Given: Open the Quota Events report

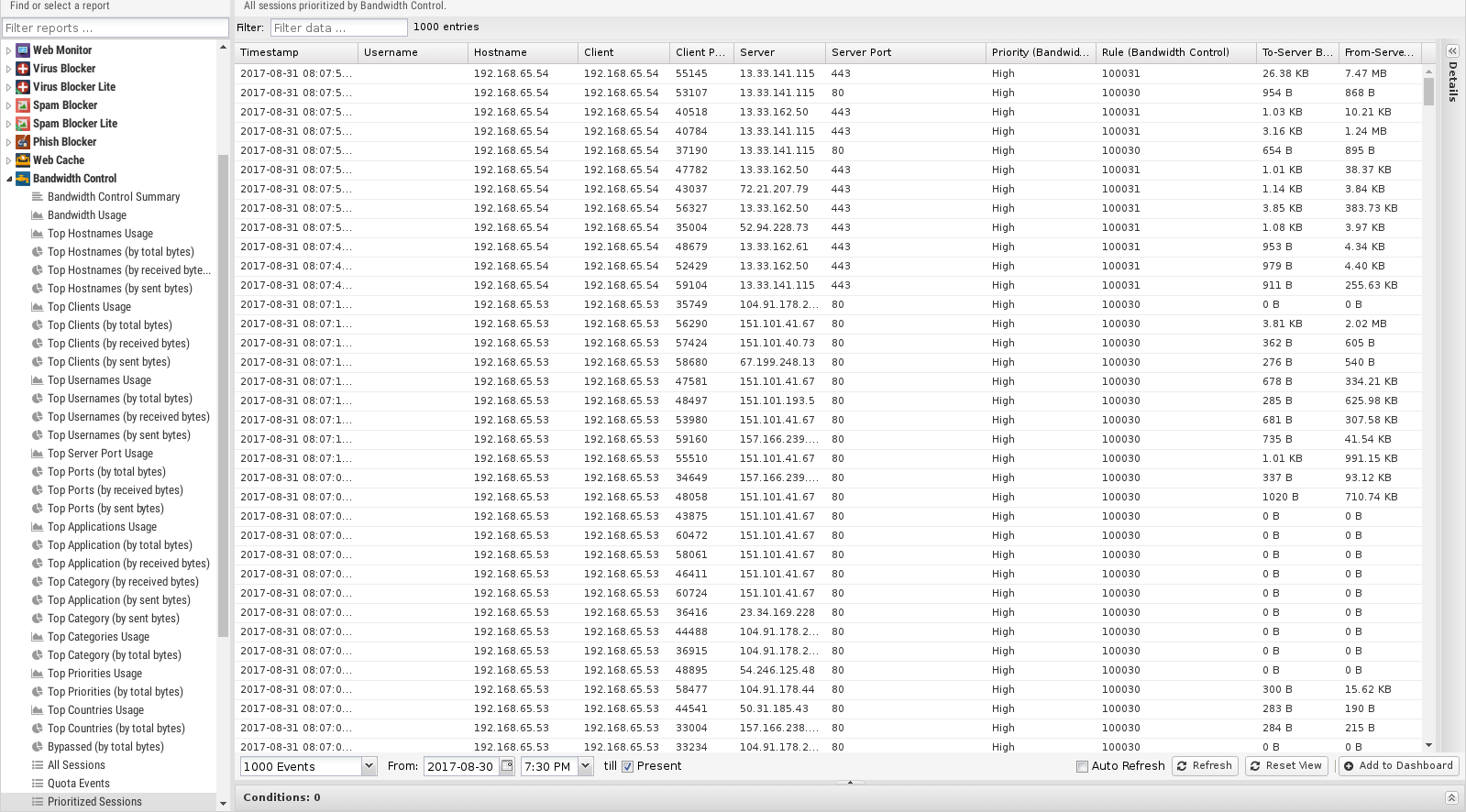Looking at the screenshot, I should tap(79, 784).
